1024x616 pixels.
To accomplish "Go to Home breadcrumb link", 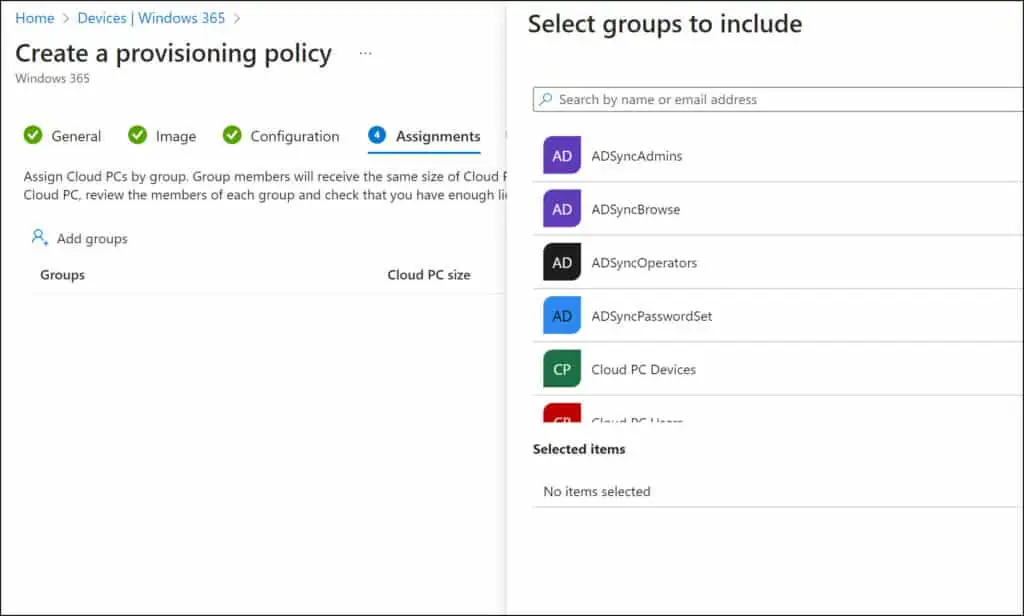I will (35, 18).
